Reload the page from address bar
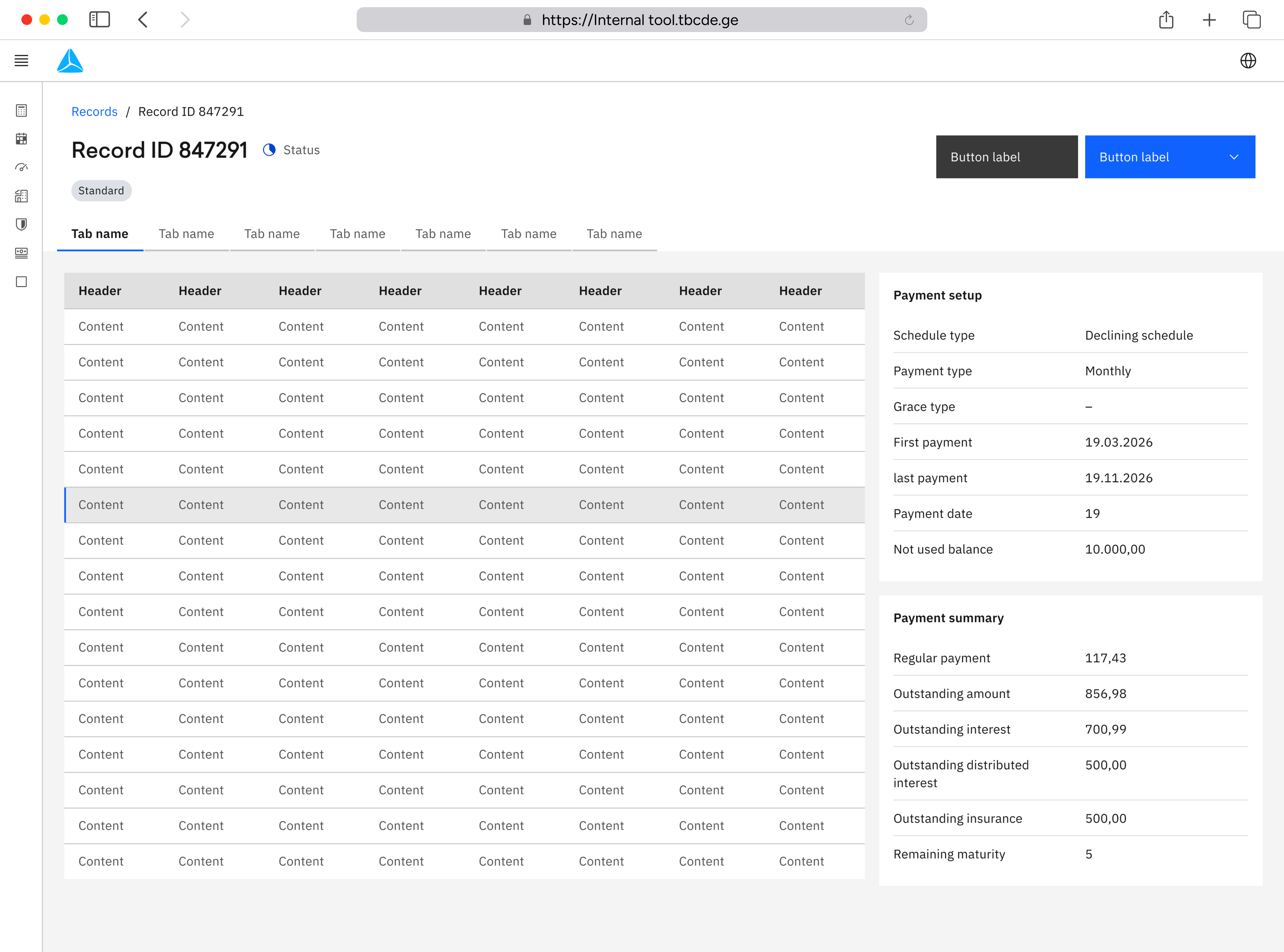 (909, 20)
